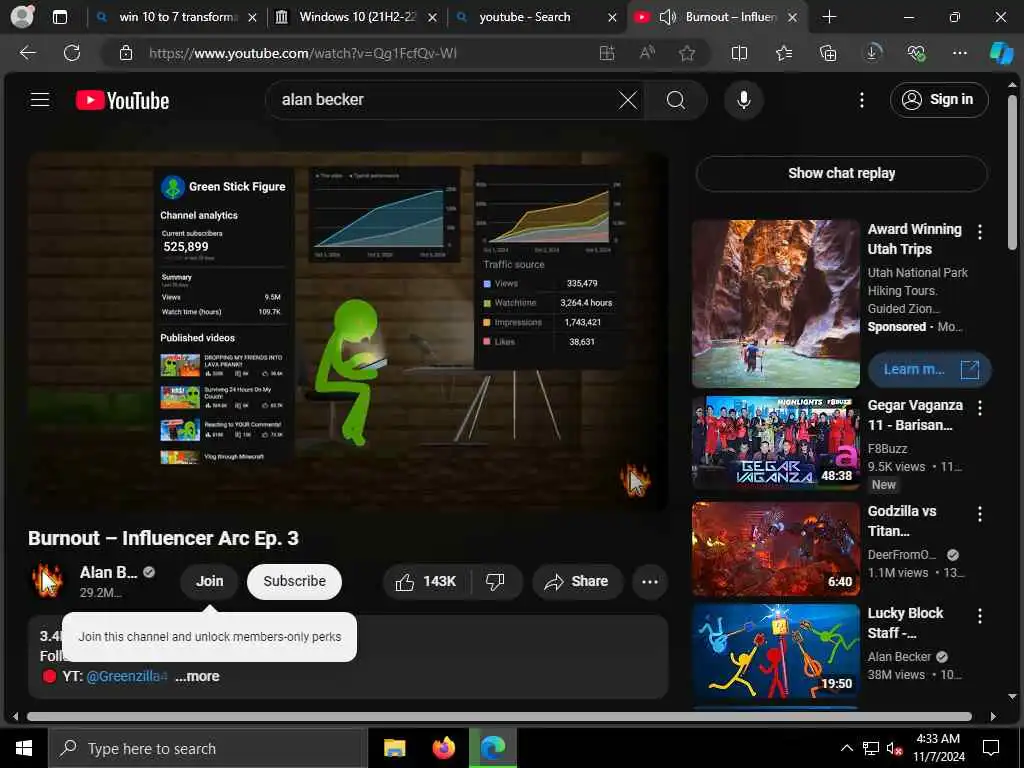Refresh the page

[72, 53]
